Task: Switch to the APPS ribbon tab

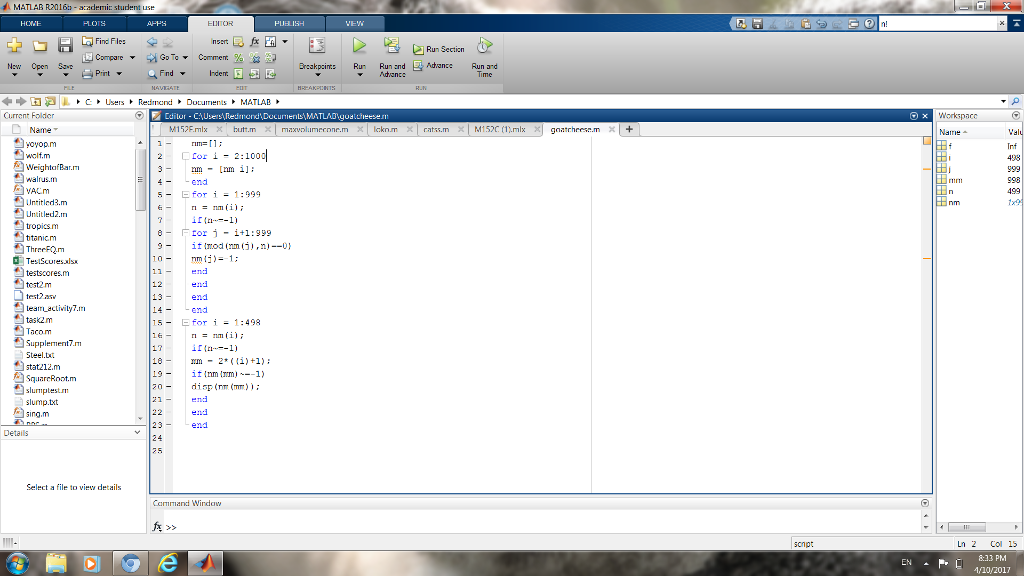Action: click(x=157, y=24)
